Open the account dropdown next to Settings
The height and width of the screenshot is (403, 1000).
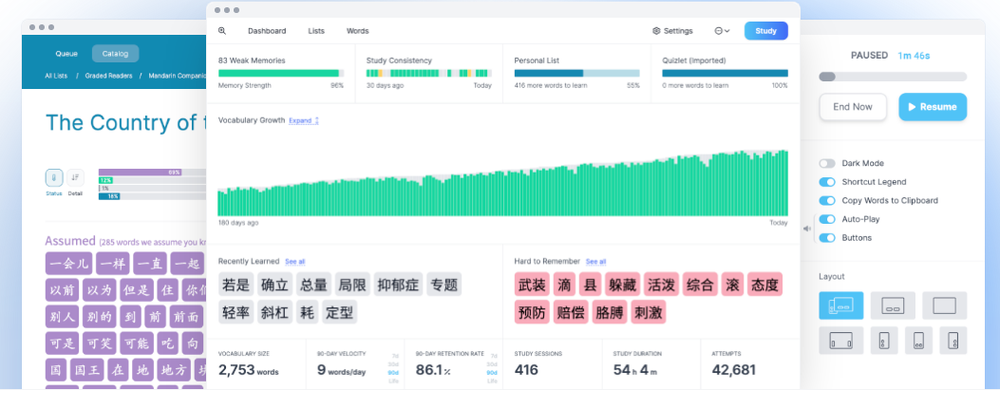722,31
